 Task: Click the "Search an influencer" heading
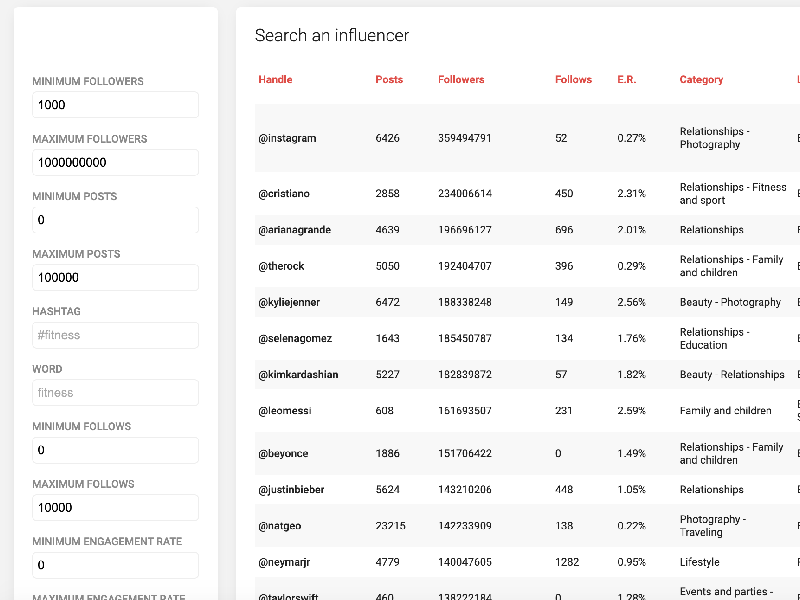[x=332, y=35]
